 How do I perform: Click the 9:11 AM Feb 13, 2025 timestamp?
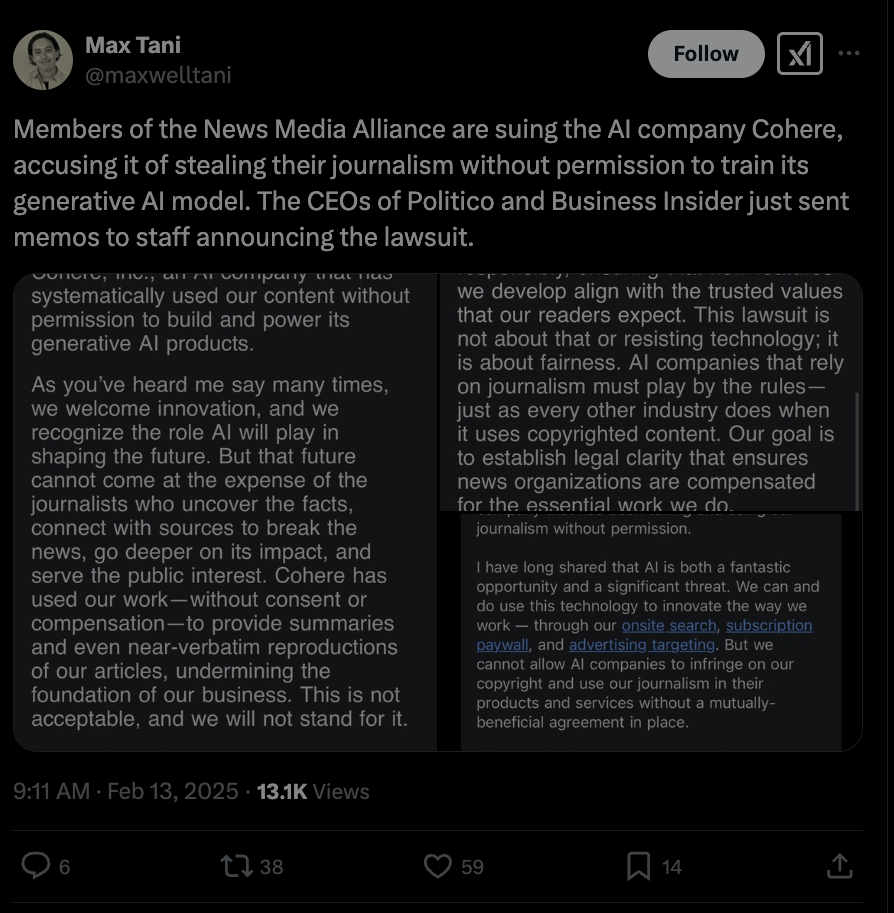click(126, 791)
